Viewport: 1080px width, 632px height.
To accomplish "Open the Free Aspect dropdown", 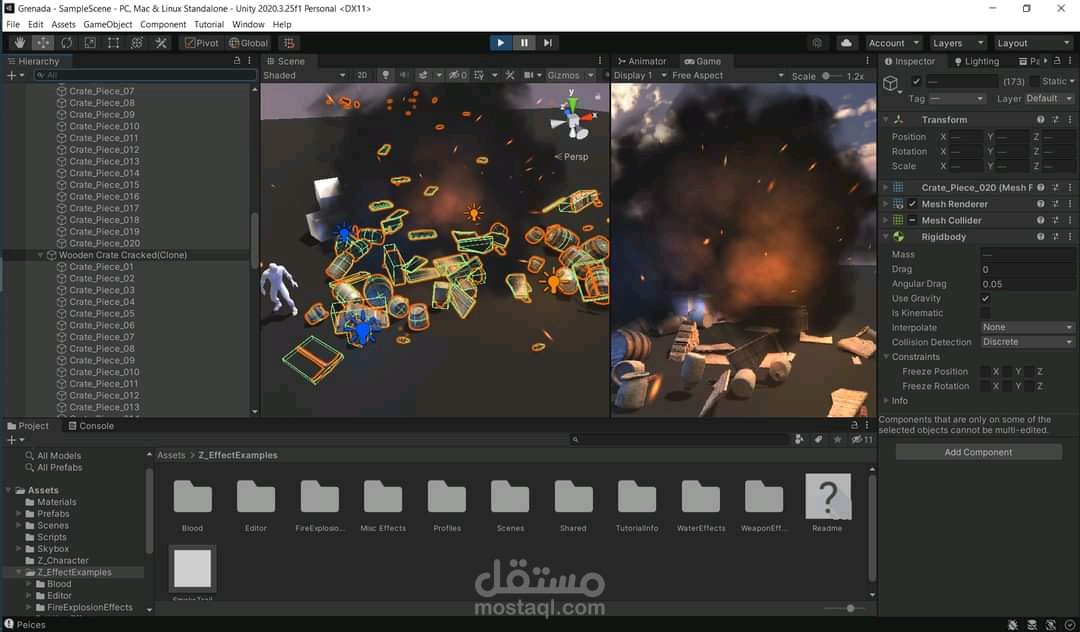I will tap(728, 75).
